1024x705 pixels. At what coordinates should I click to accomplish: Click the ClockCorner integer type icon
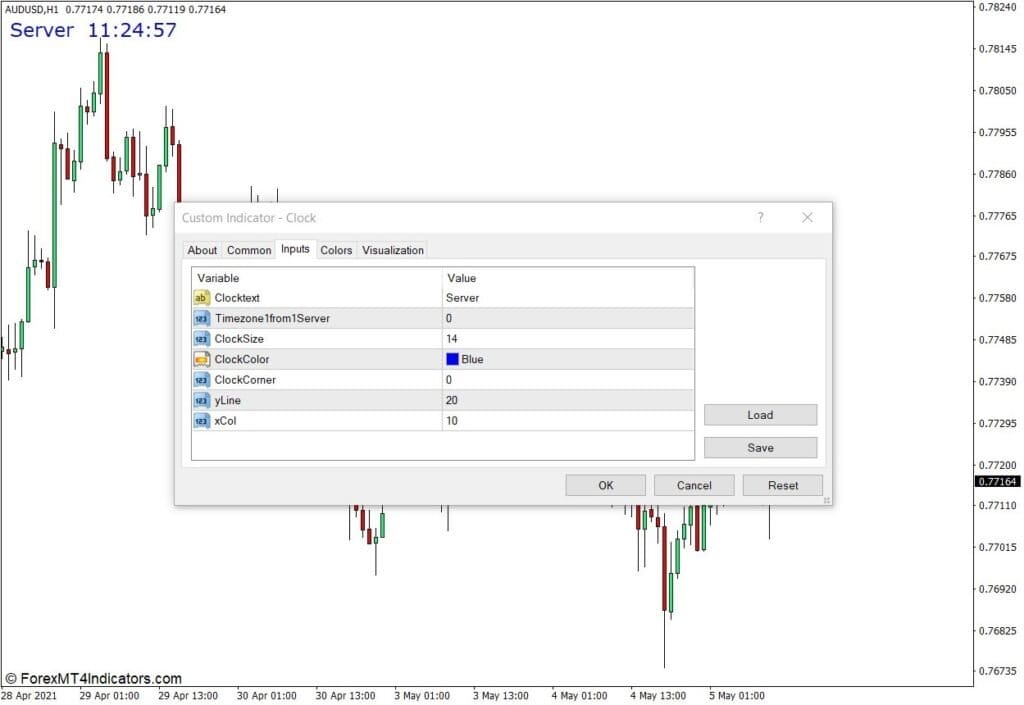tap(201, 380)
